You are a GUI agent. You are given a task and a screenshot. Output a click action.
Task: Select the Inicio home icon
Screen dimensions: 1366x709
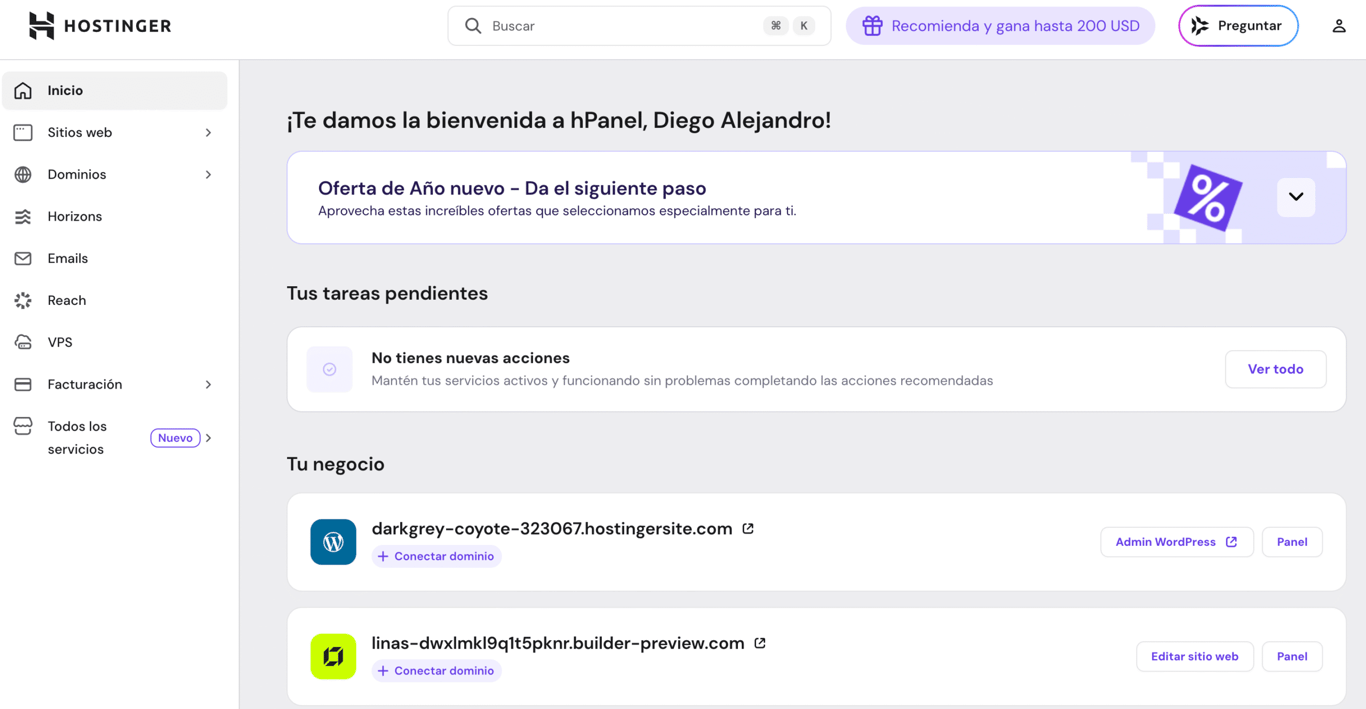23,90
